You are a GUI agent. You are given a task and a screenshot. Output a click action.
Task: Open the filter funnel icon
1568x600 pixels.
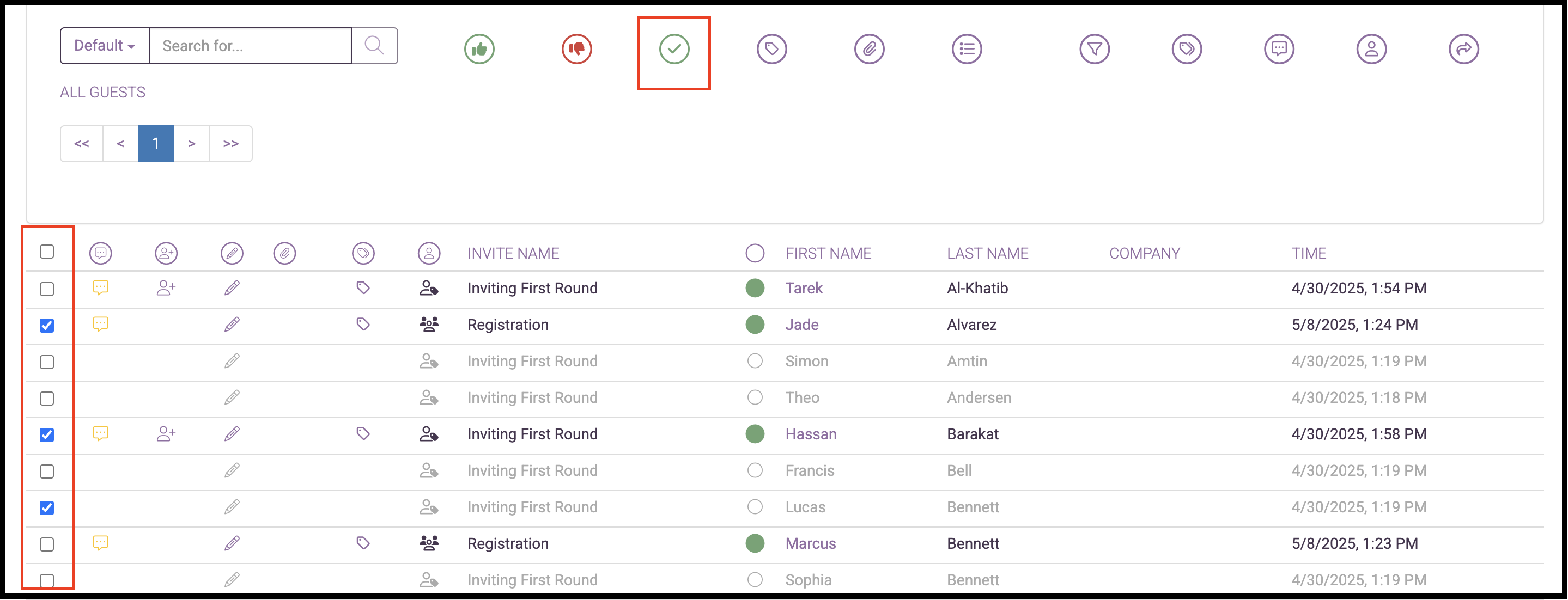1095,48
